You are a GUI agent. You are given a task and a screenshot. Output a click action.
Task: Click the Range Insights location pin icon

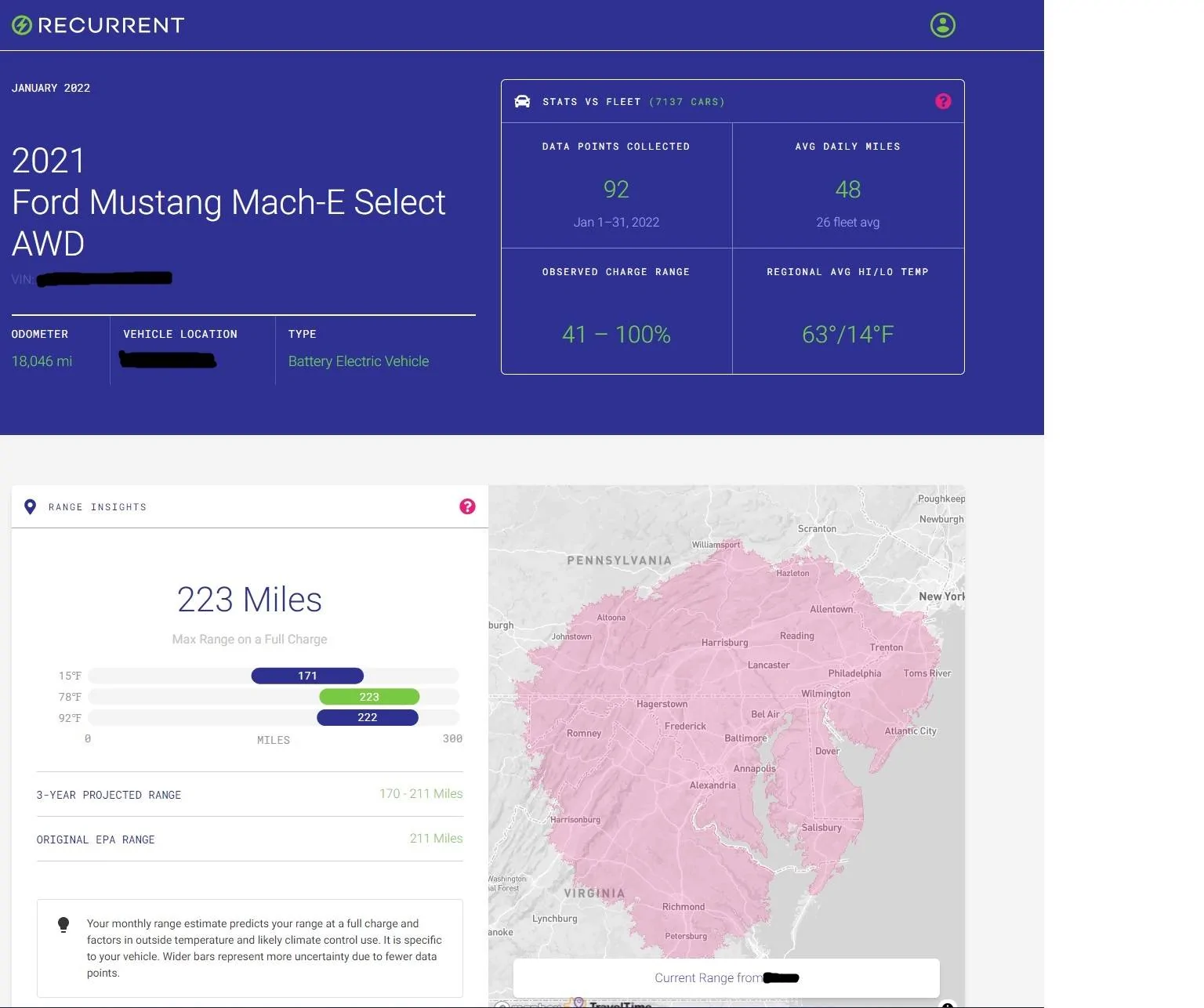click(30, 506)
